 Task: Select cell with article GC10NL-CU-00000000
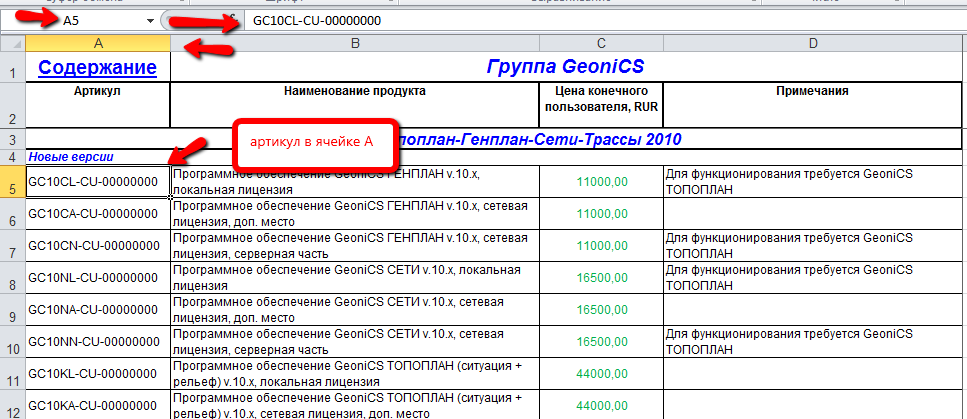pos(97,278)
